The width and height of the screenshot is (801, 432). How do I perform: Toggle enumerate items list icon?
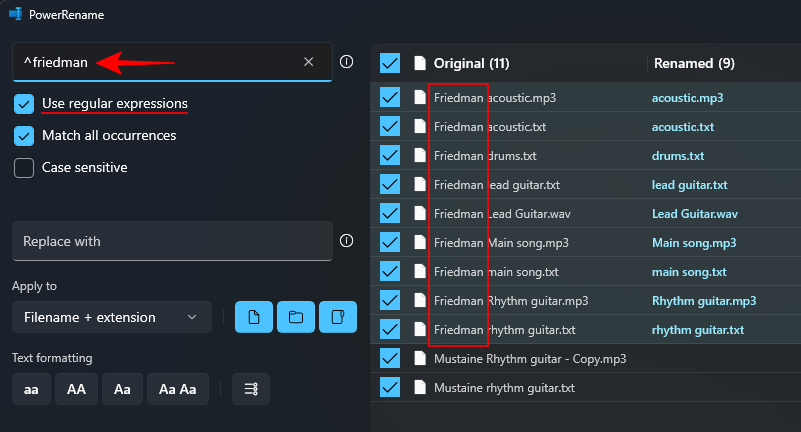(x=251, y=389)
